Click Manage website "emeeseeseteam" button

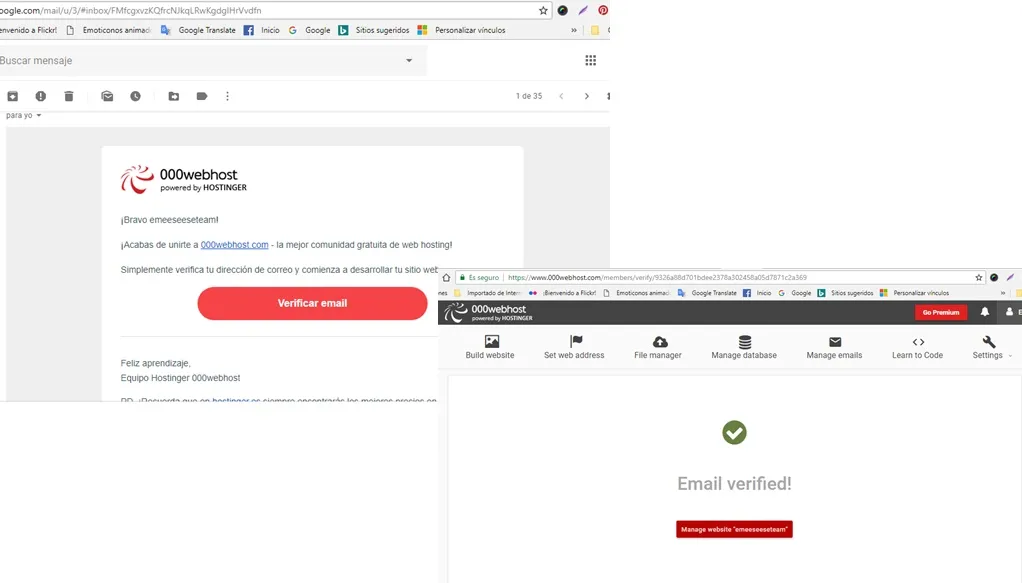coord(734,530)
